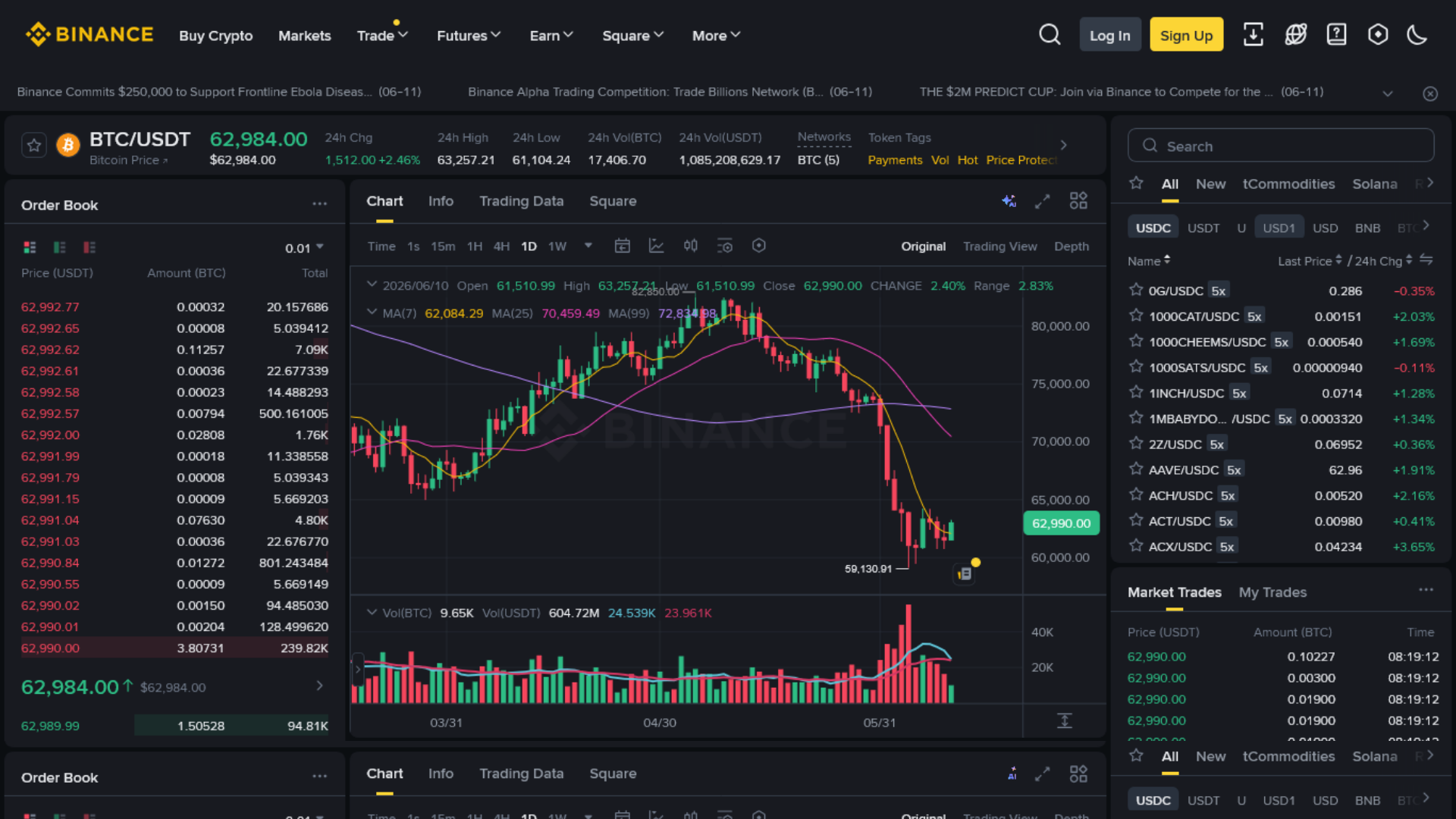This screenshot has width=1456, height=819.
Task: Collapse the Vol(BTC) indicator chevron
Action: [x=372, y=612]
